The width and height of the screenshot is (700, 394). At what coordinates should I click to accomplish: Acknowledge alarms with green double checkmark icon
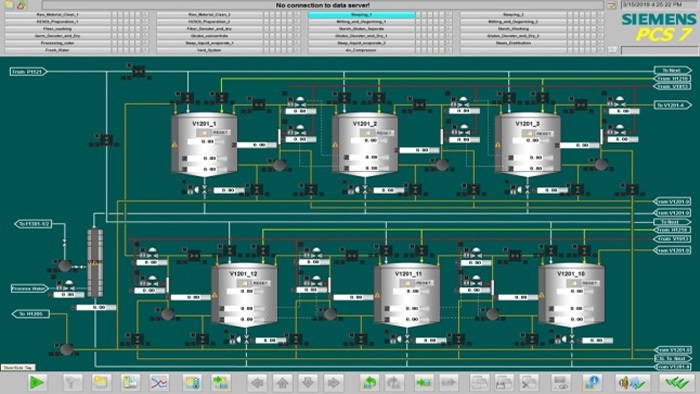tap(676, 382)
